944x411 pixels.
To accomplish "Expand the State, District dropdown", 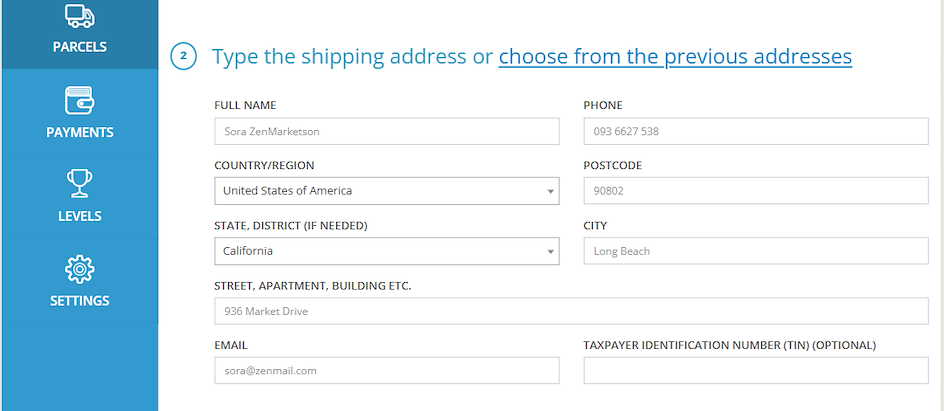I will point(386,251).
